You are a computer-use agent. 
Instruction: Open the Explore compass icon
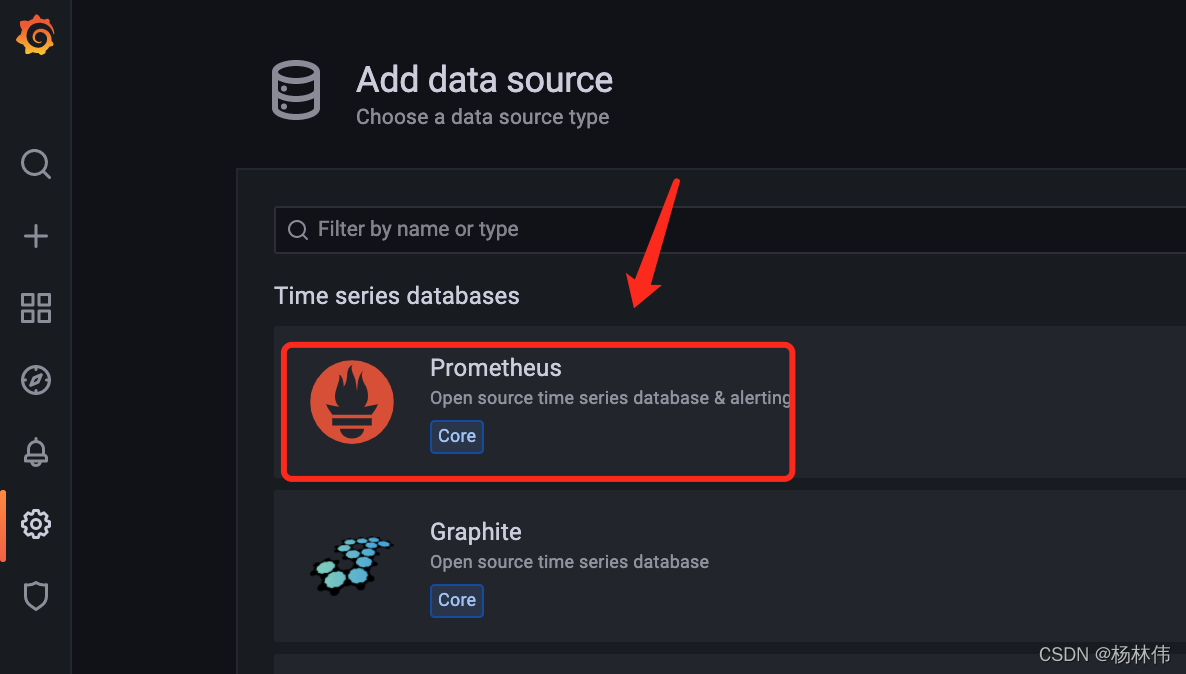36,380
